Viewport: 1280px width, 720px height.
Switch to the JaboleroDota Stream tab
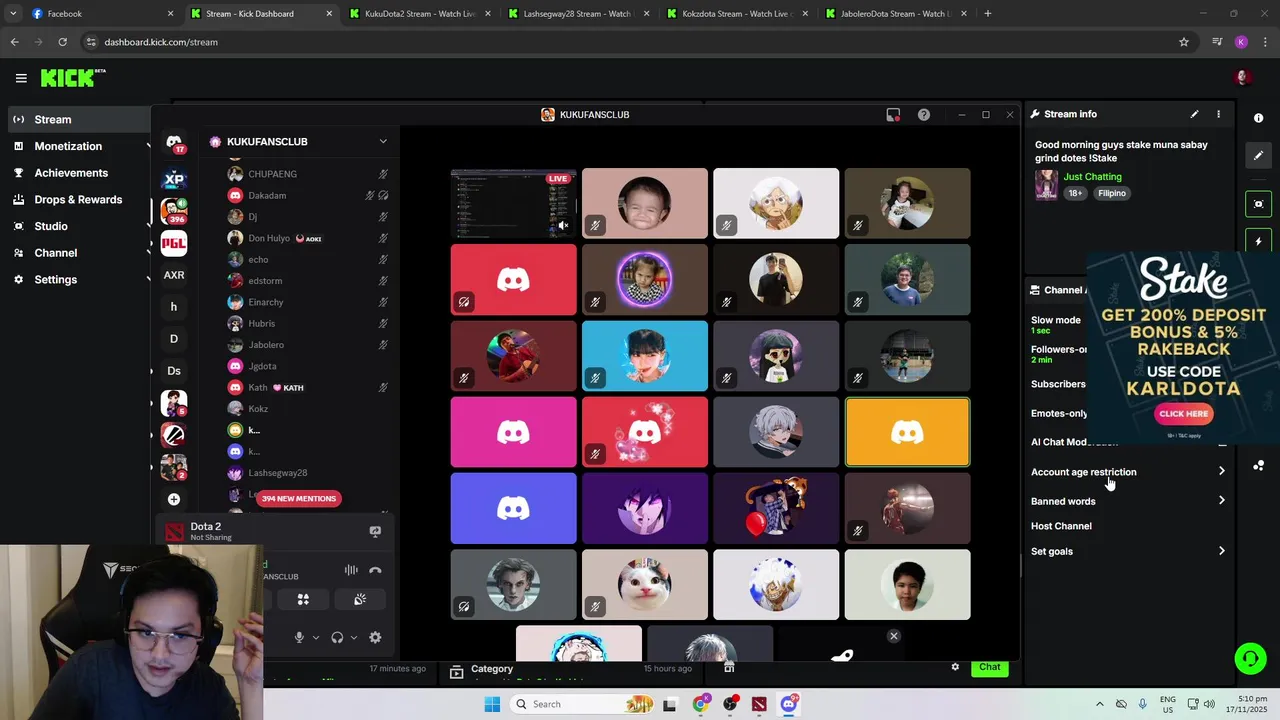[895, 14]
